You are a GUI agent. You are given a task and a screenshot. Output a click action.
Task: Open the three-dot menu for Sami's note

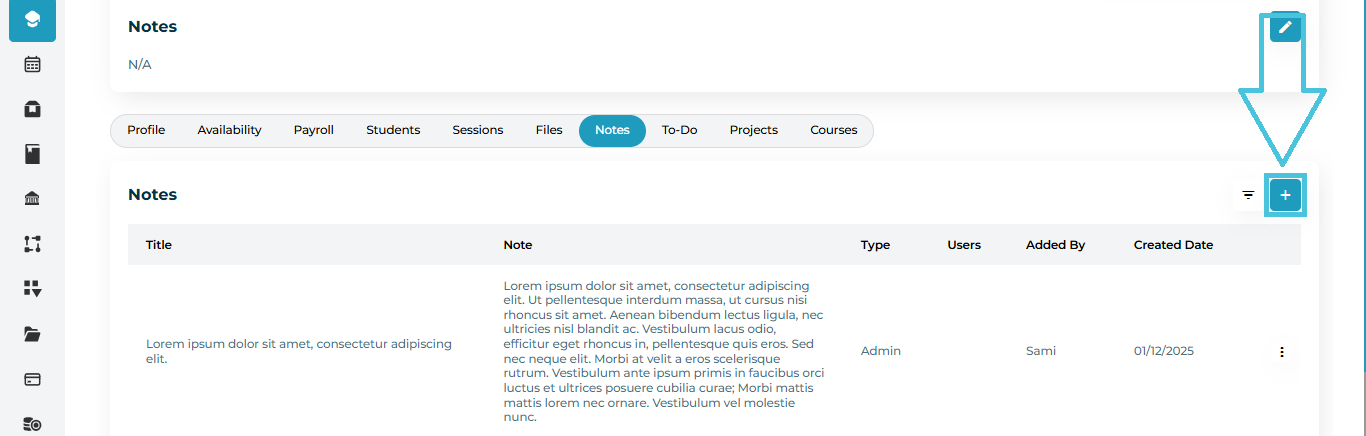1281,352
